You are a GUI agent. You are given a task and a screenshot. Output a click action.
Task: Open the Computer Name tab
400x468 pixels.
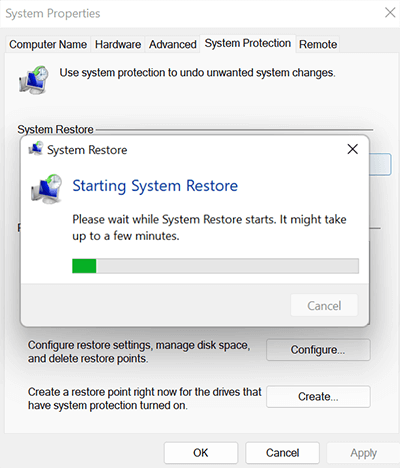(48, 44)
